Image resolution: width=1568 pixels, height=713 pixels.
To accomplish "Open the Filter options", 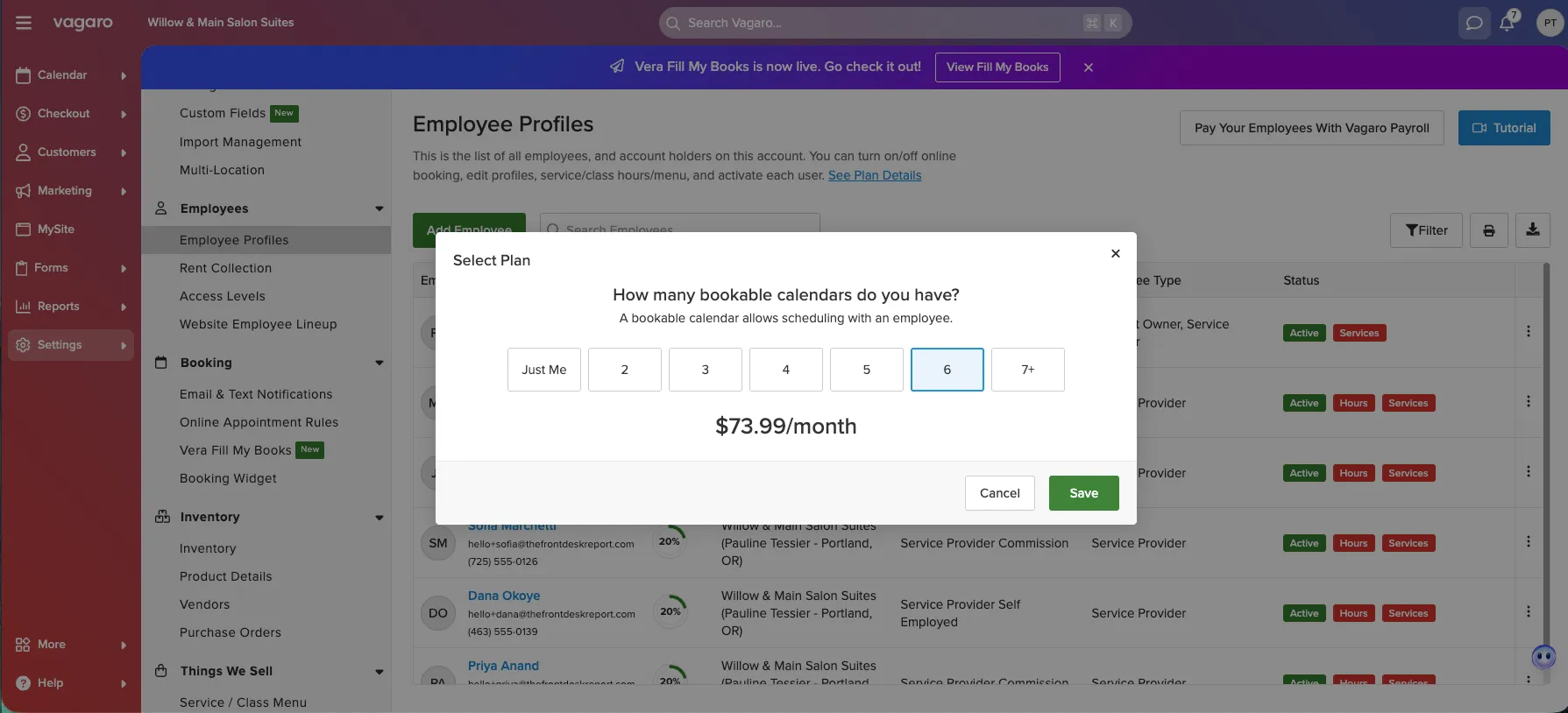I will (x=1426, y=230).
